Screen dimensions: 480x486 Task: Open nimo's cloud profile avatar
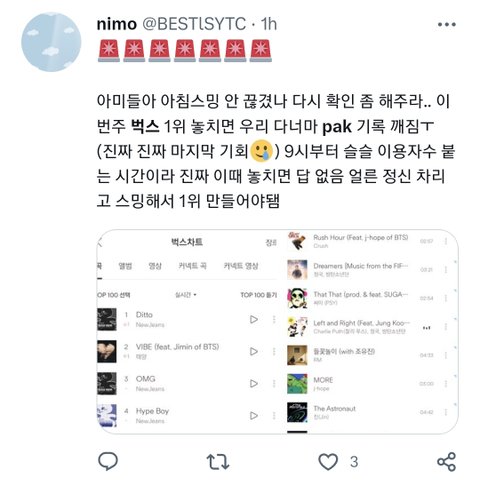[x=51, y=42]
